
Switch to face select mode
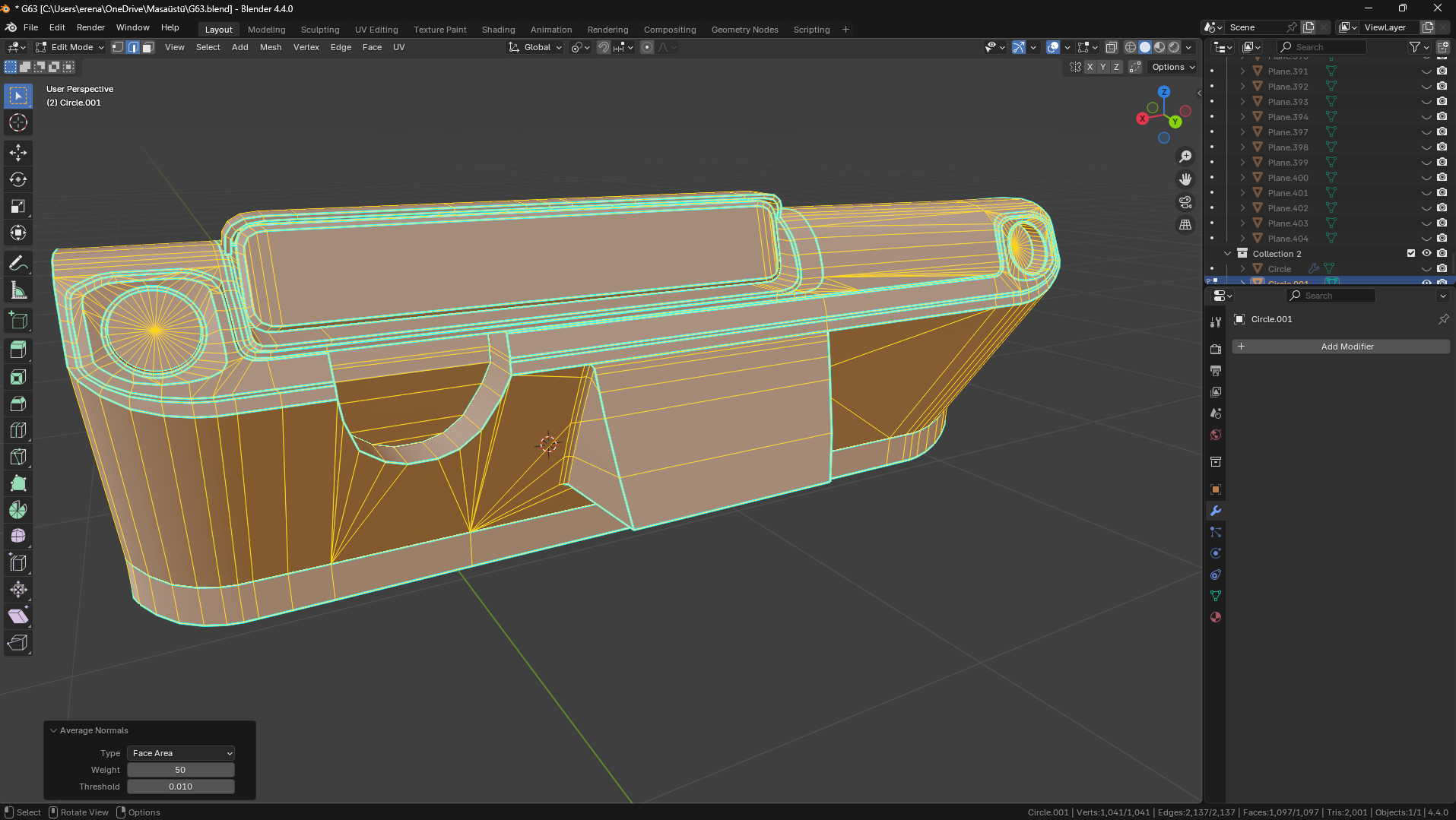[148, 47]
